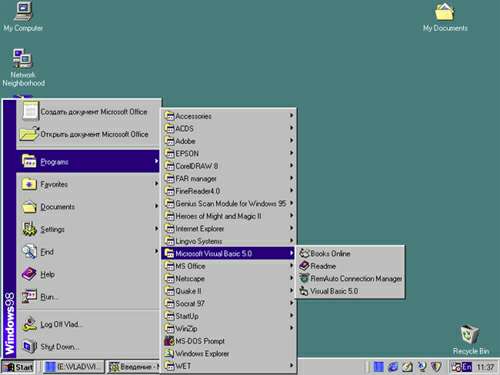This screenshot has width=500, height=375.
Task: Switch to the Введение taskbar button
Action: click(133, 367)
